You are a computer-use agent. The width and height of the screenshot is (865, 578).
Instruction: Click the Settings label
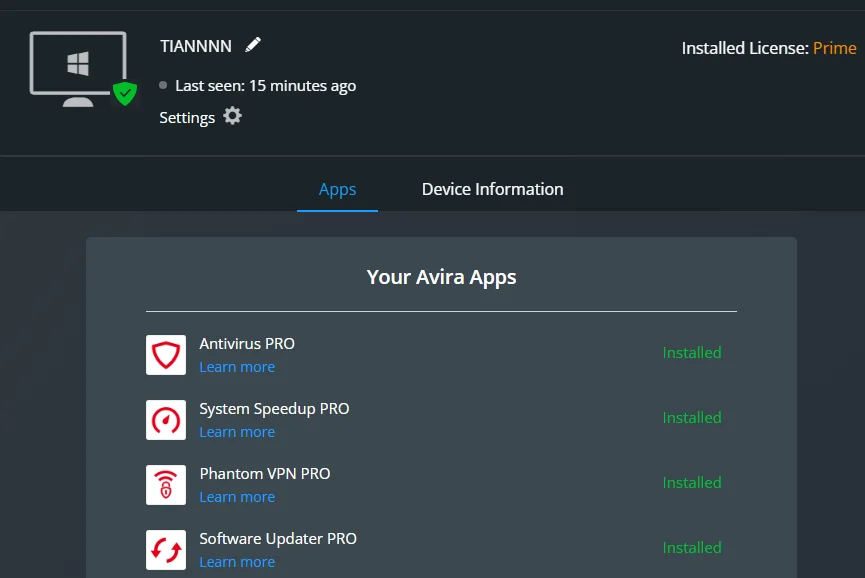187,117
